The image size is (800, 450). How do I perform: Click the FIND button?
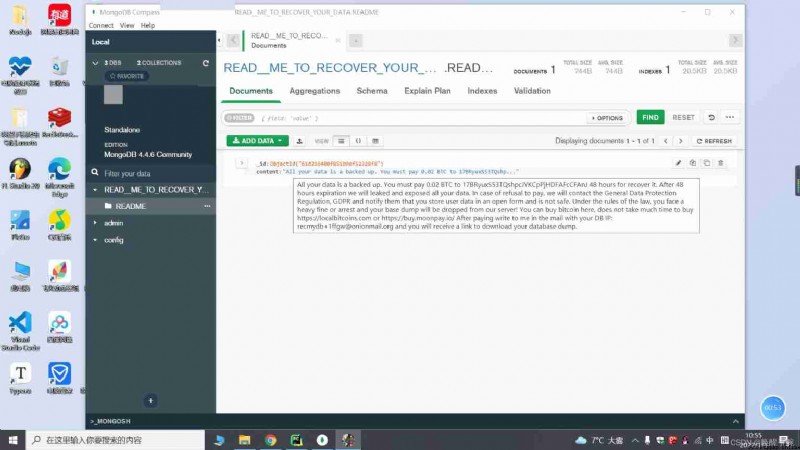pyautogui.click(x=651, y=117)
